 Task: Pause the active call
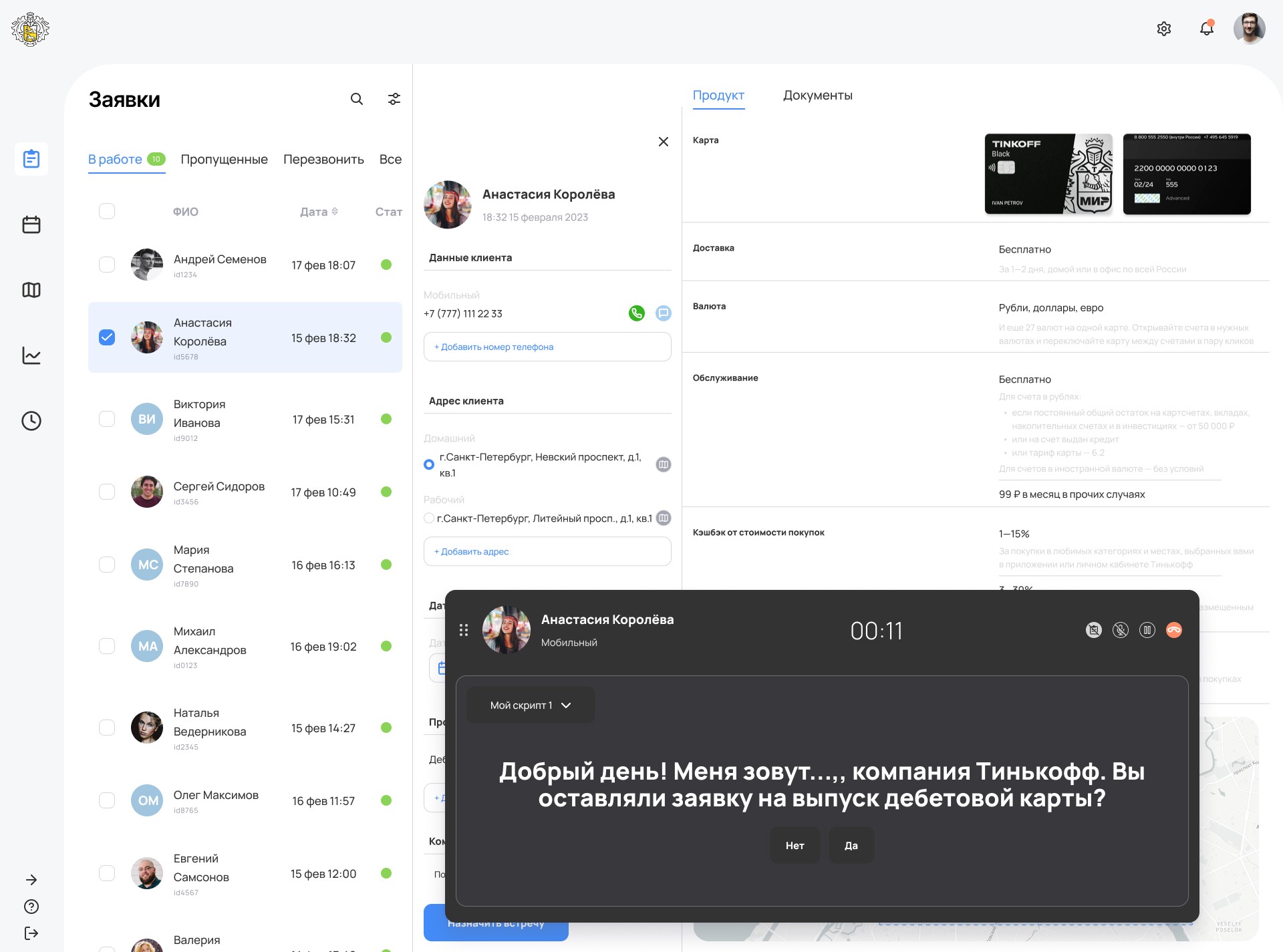[x=1147, y=630]
